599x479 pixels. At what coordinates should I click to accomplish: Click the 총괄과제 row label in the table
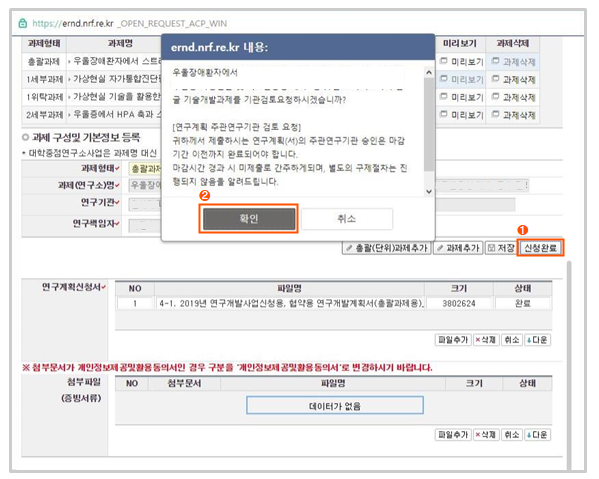tap(44, 61)
